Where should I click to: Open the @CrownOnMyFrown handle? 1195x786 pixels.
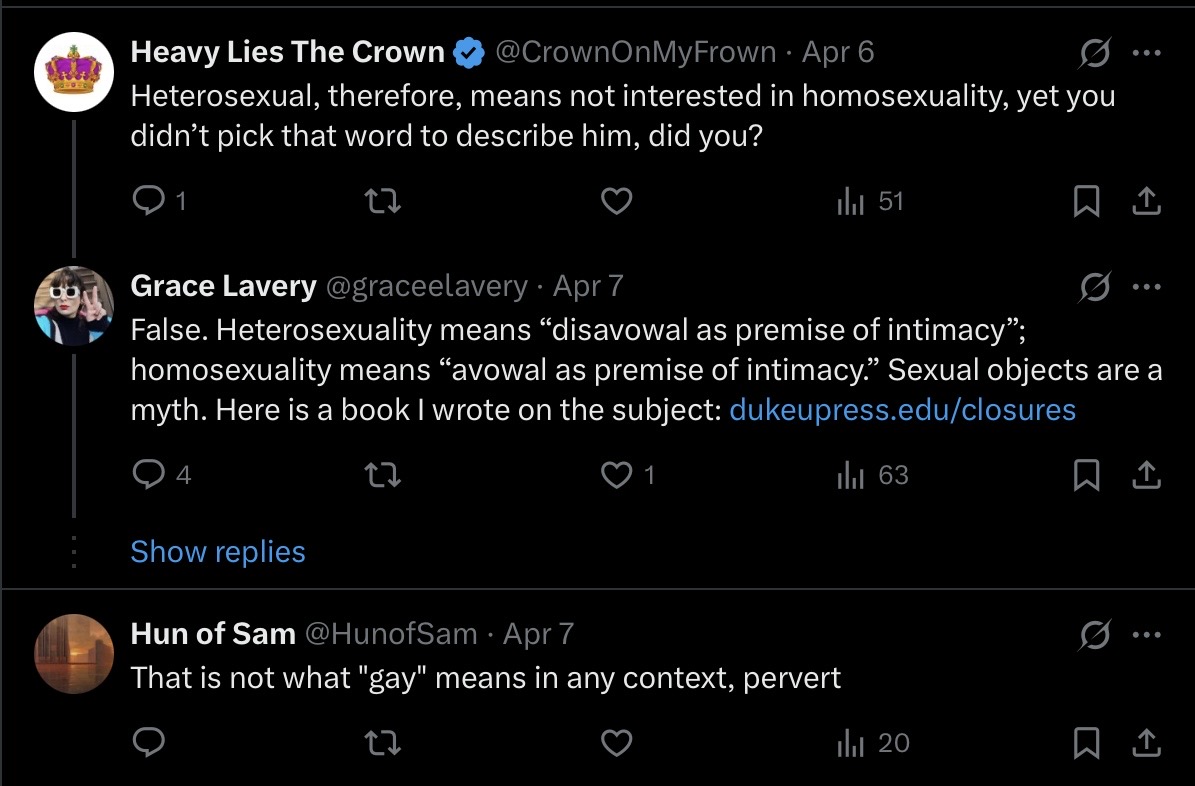(x=636, y=53)
